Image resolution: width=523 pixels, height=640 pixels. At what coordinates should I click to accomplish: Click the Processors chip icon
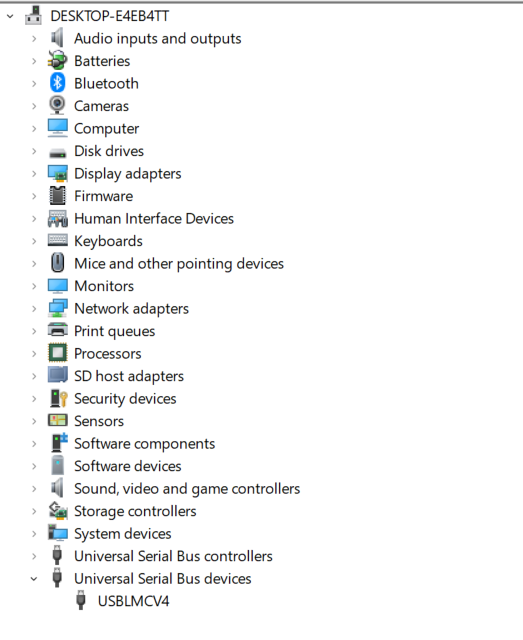point(58,353)
